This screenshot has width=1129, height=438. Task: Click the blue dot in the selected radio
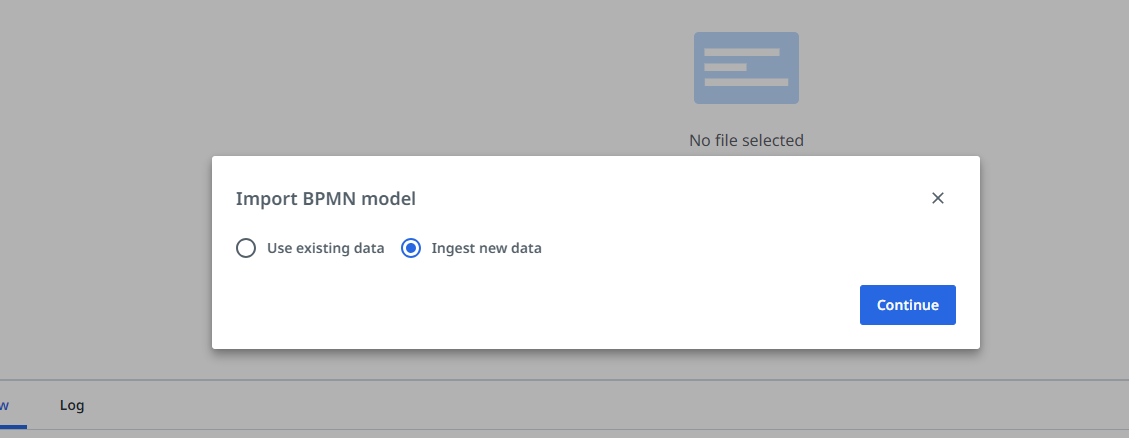(x=411, y=248)
